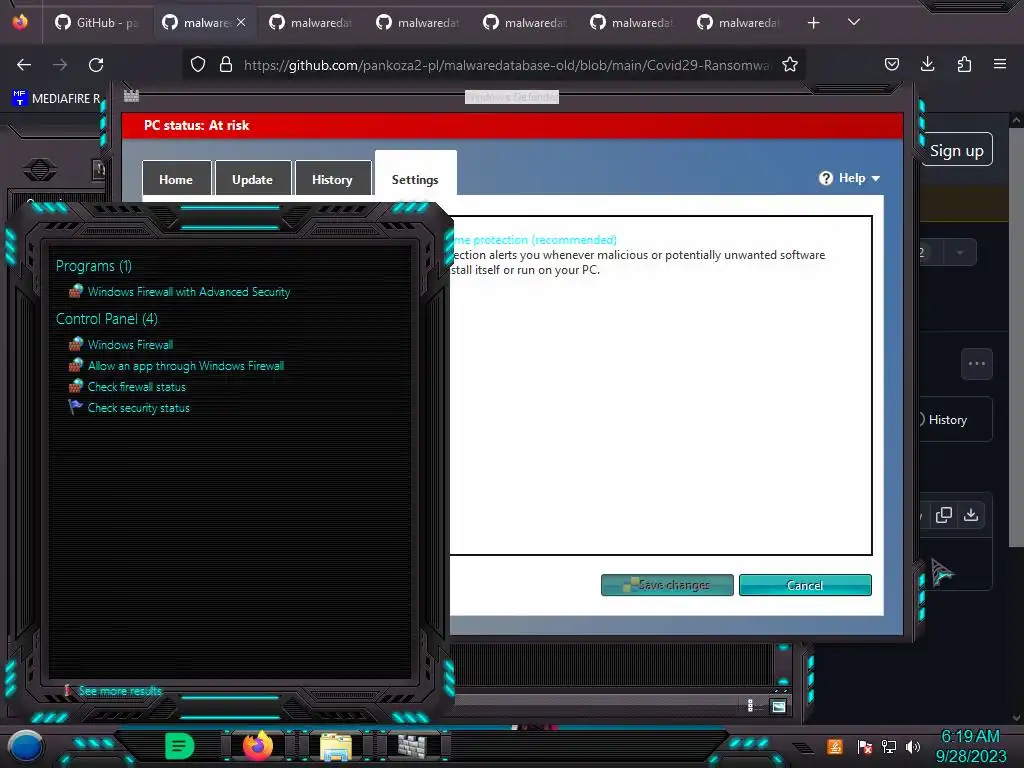Switch to the last malwaredat browser tab
The image size is (1024, 768).
(738, 23)
